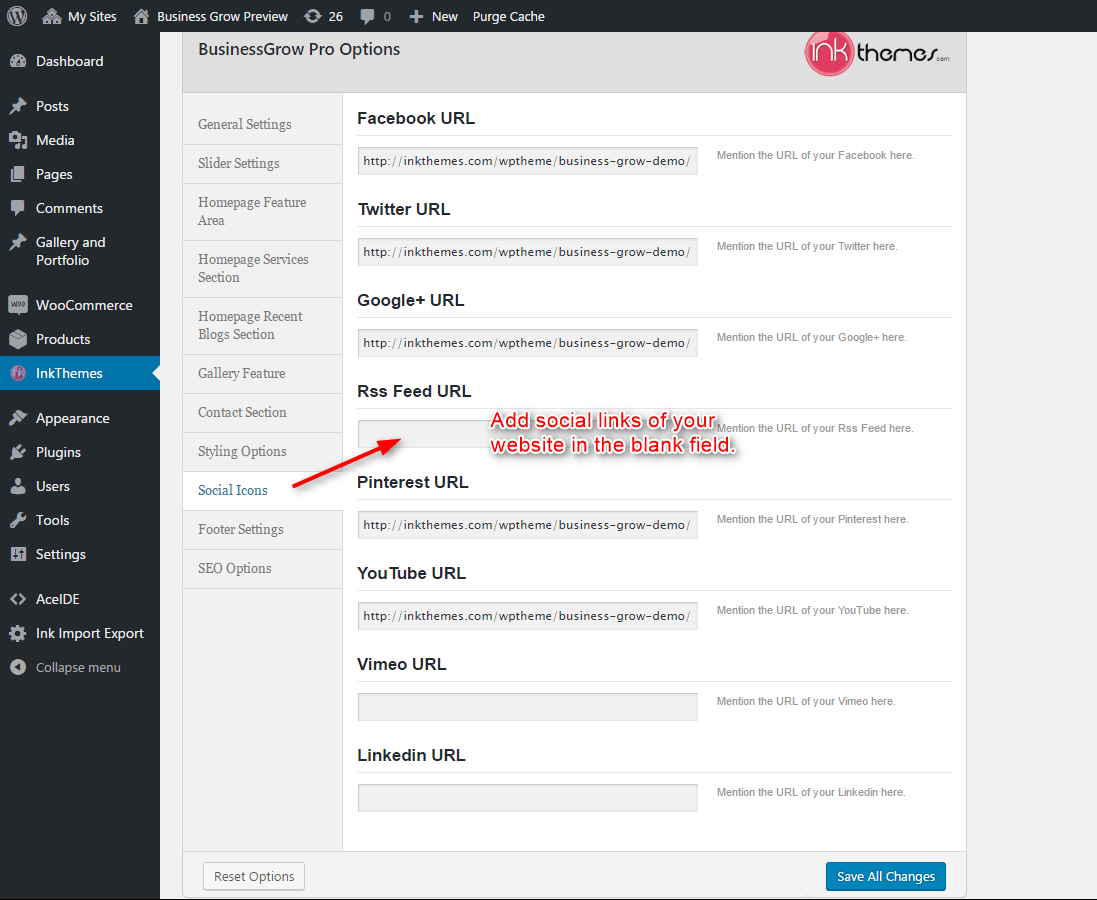1097x900 pixels.
Task: Open WooCommerce menu label
Action: (84, 305)
